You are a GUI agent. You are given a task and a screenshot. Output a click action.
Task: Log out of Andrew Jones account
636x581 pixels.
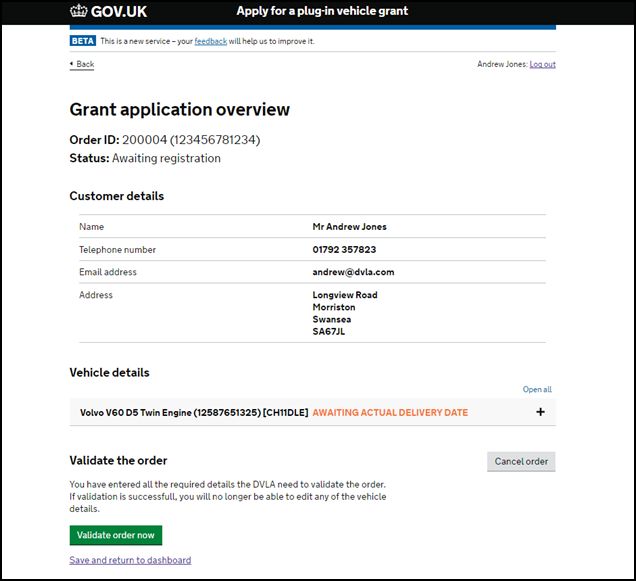coord(542,64)
